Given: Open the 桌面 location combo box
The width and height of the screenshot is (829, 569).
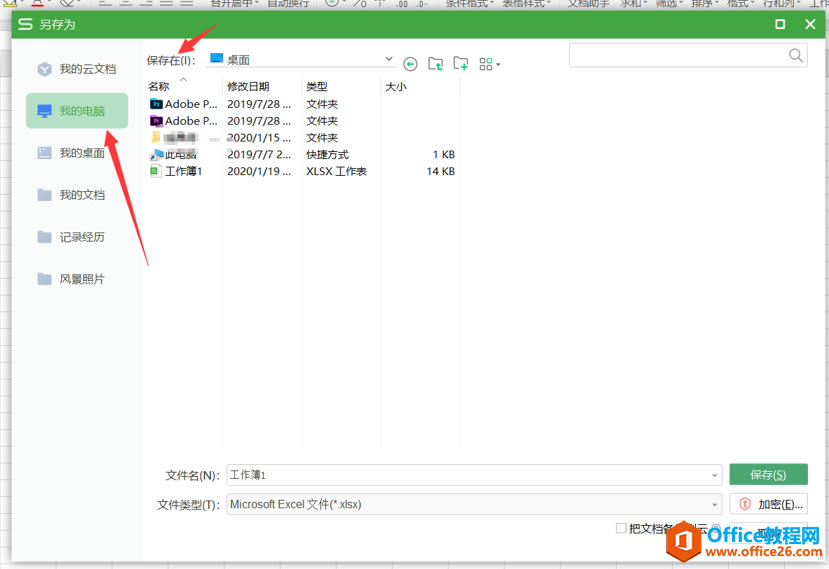Looking at the screenshot, I should (300, 60).
